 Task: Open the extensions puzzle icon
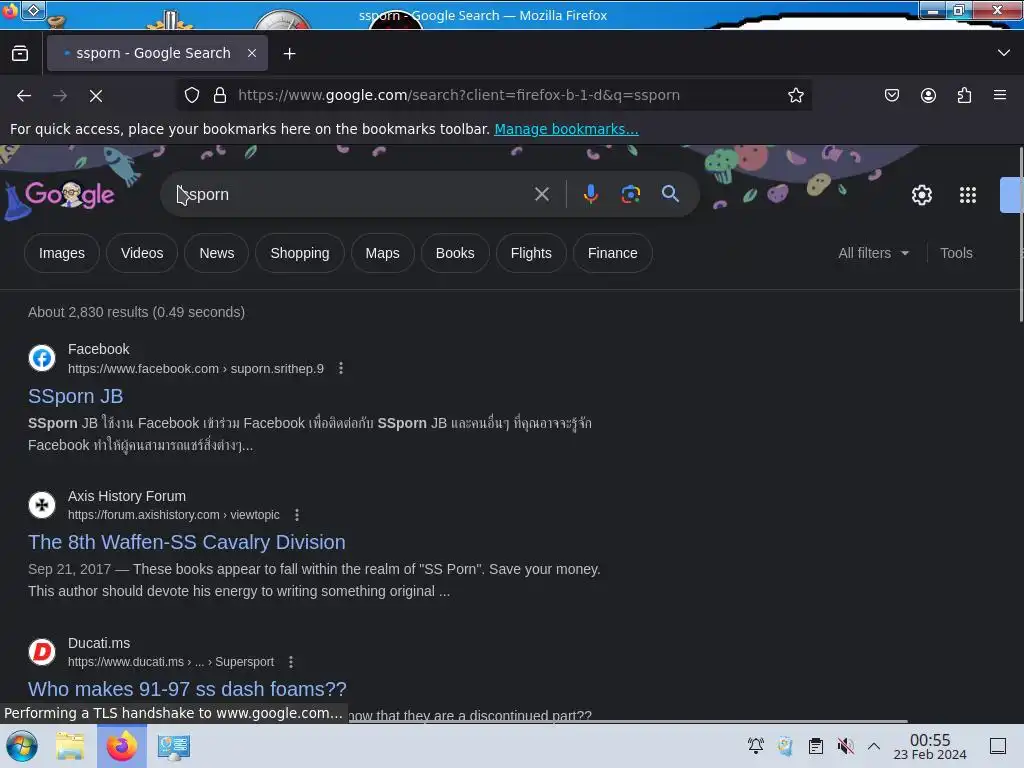(x=964, y=95)
